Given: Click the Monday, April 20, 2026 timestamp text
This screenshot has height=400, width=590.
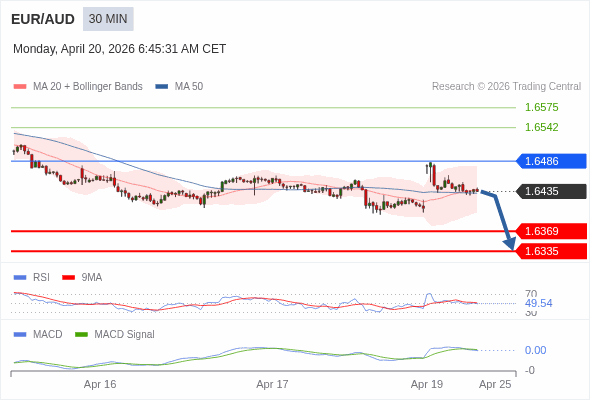Looking at the screenshot, I should (x=119, y=49).
